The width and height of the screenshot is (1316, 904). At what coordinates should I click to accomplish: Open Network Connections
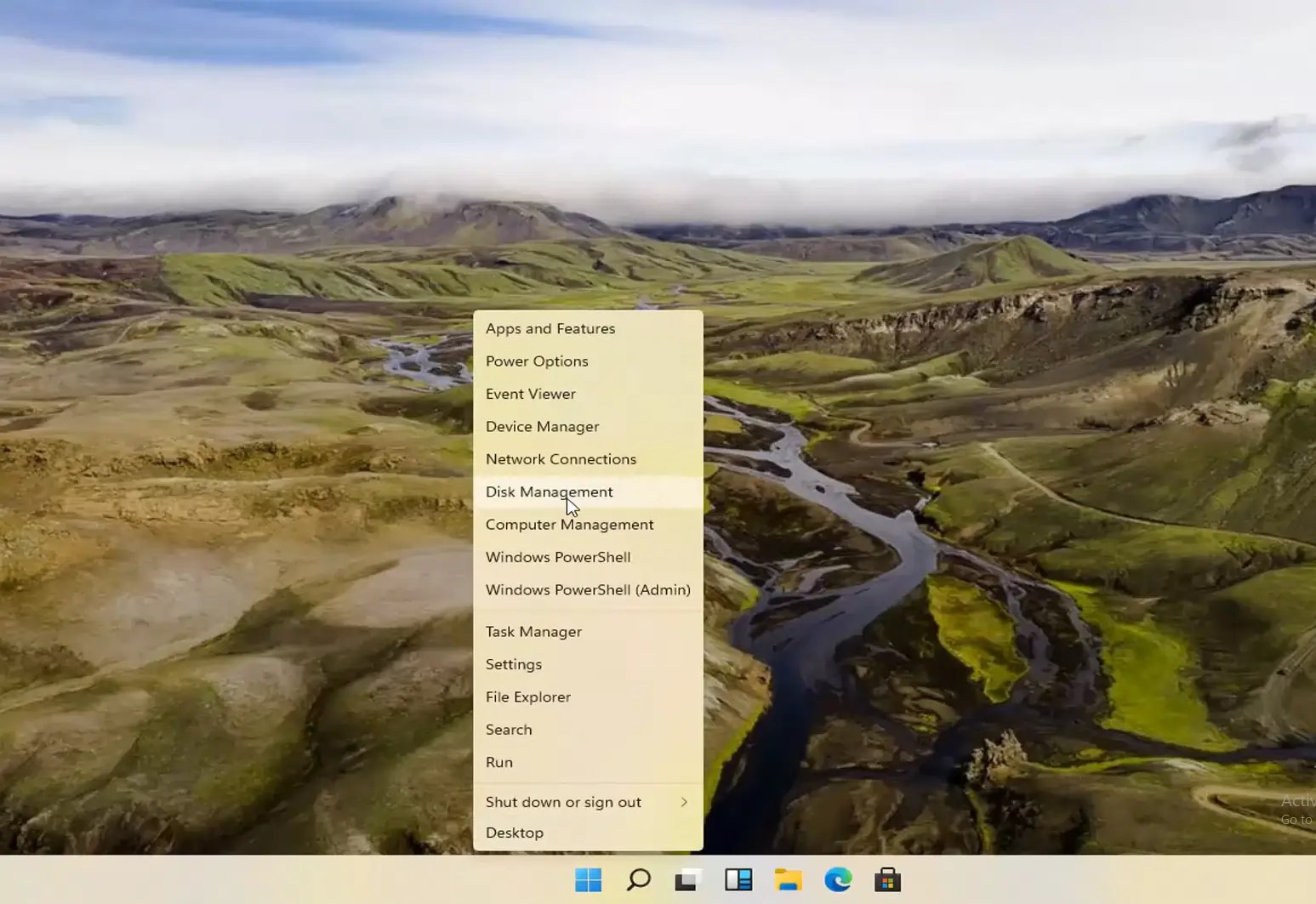pyautogui.click(x=561, y=458)
